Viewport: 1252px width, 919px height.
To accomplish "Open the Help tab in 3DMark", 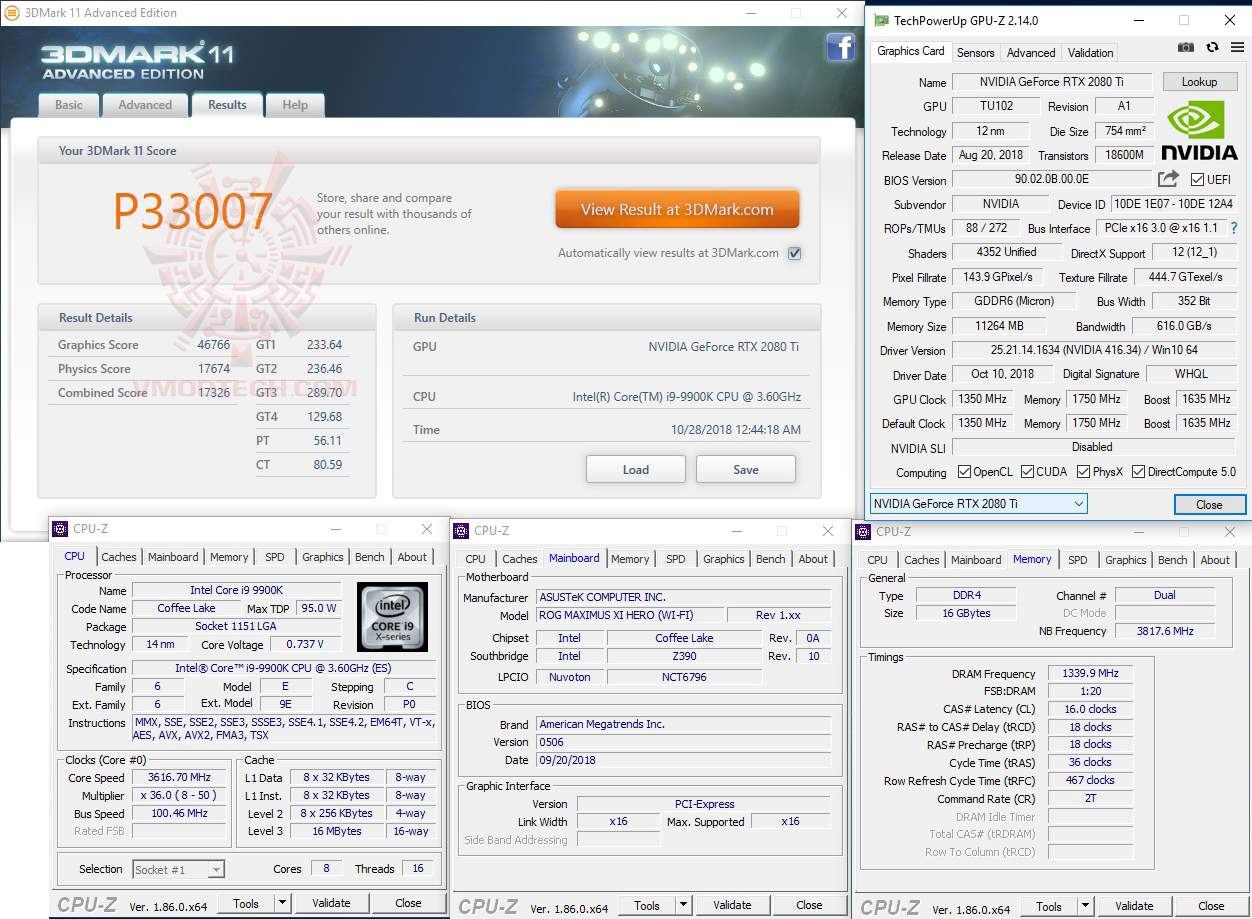I will [295, 105].
